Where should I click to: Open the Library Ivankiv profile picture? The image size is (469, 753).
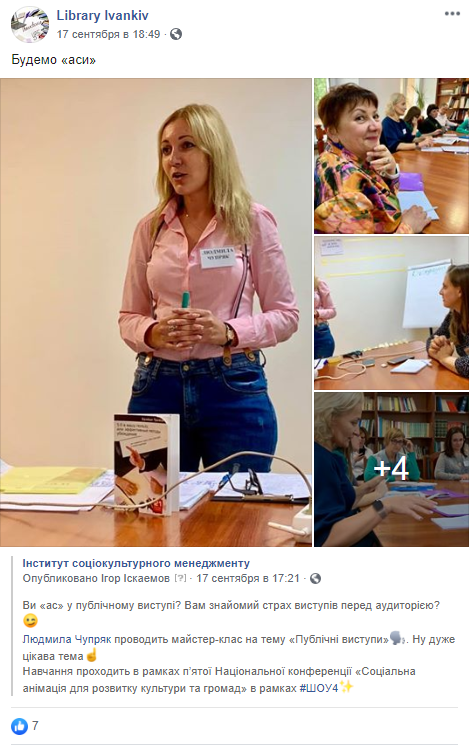[x=30, y=25]
